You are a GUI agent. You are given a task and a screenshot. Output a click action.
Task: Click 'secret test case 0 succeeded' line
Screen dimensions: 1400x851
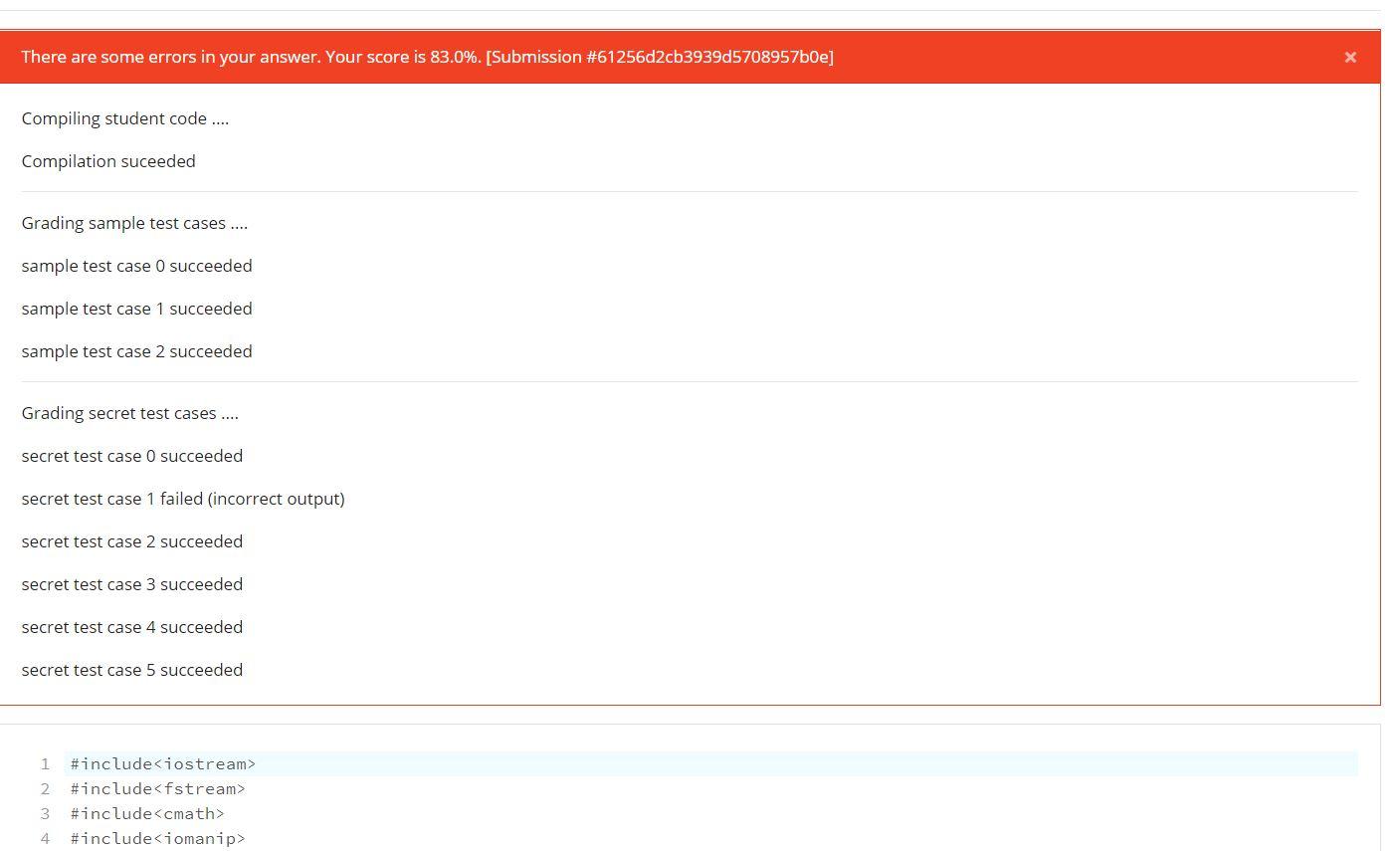point(132,456)
